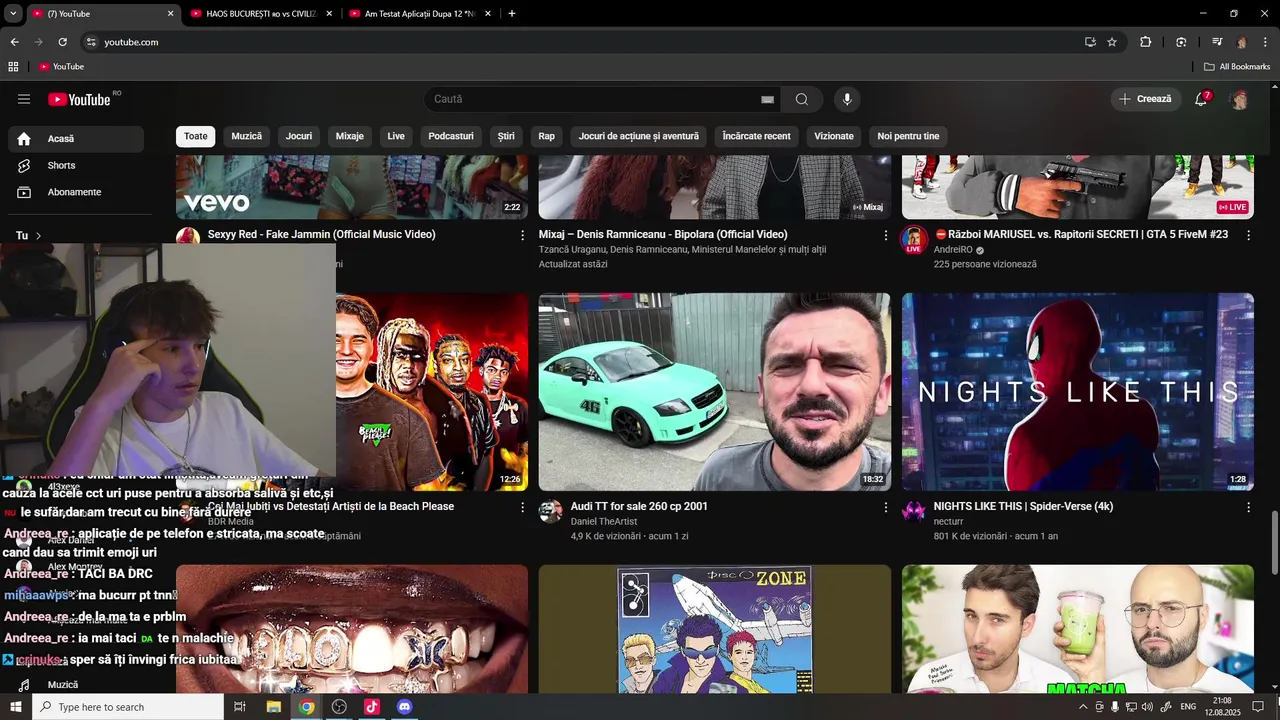Open Chrome media controls icon
1280x720 pixels.
coord(1217,42)
